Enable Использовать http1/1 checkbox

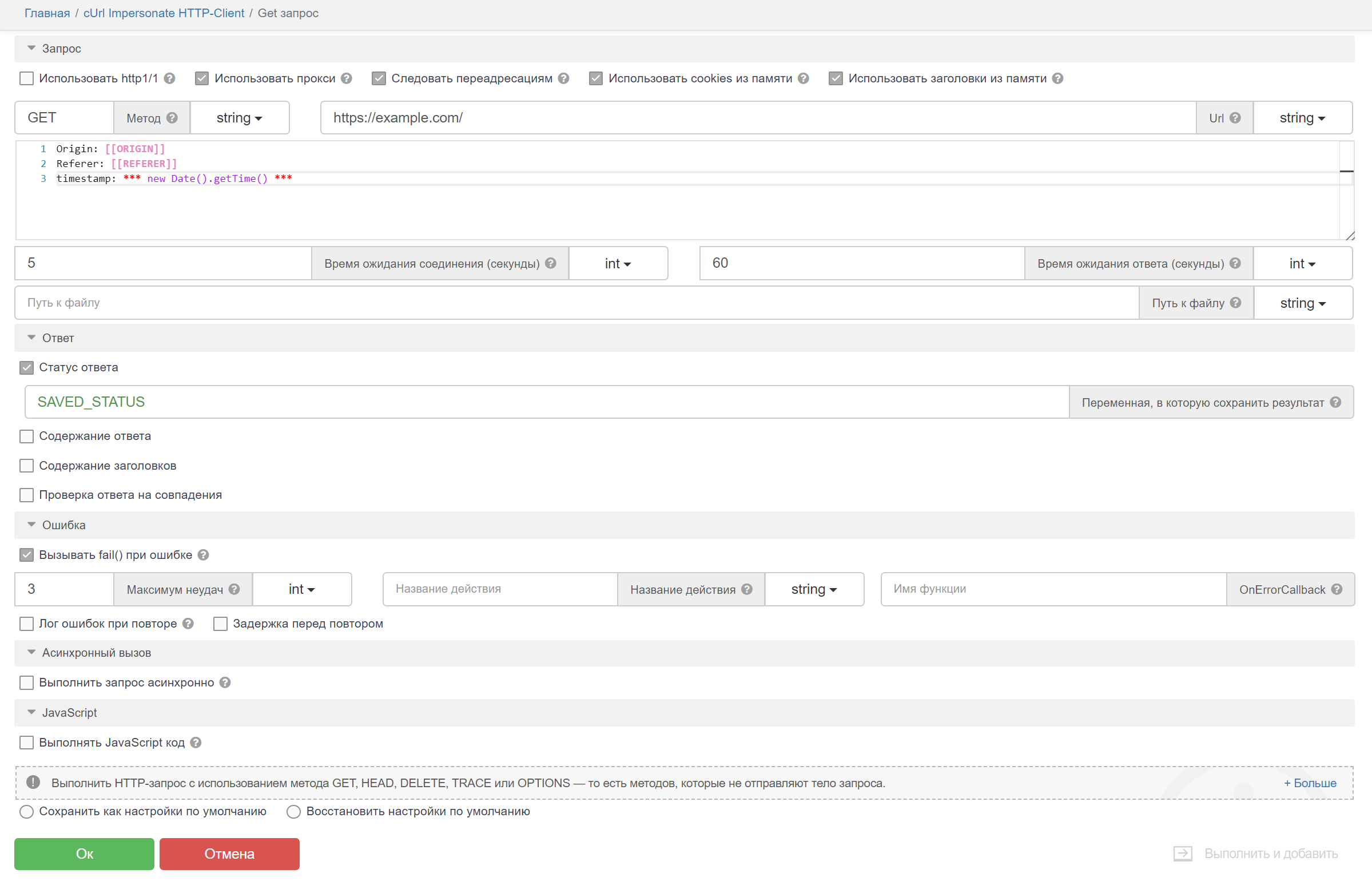26,79
